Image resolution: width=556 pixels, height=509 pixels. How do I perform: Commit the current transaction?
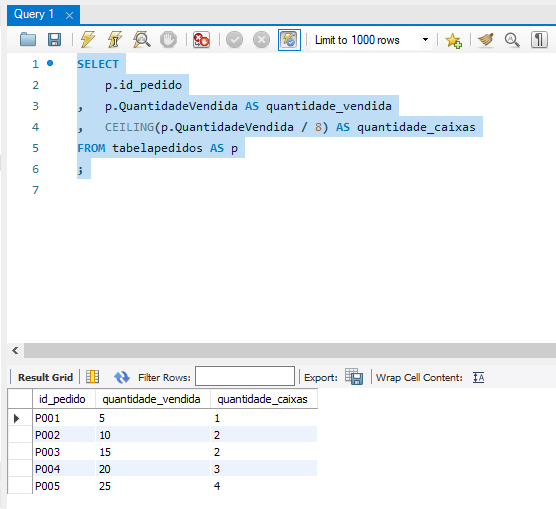pos(234,40)
